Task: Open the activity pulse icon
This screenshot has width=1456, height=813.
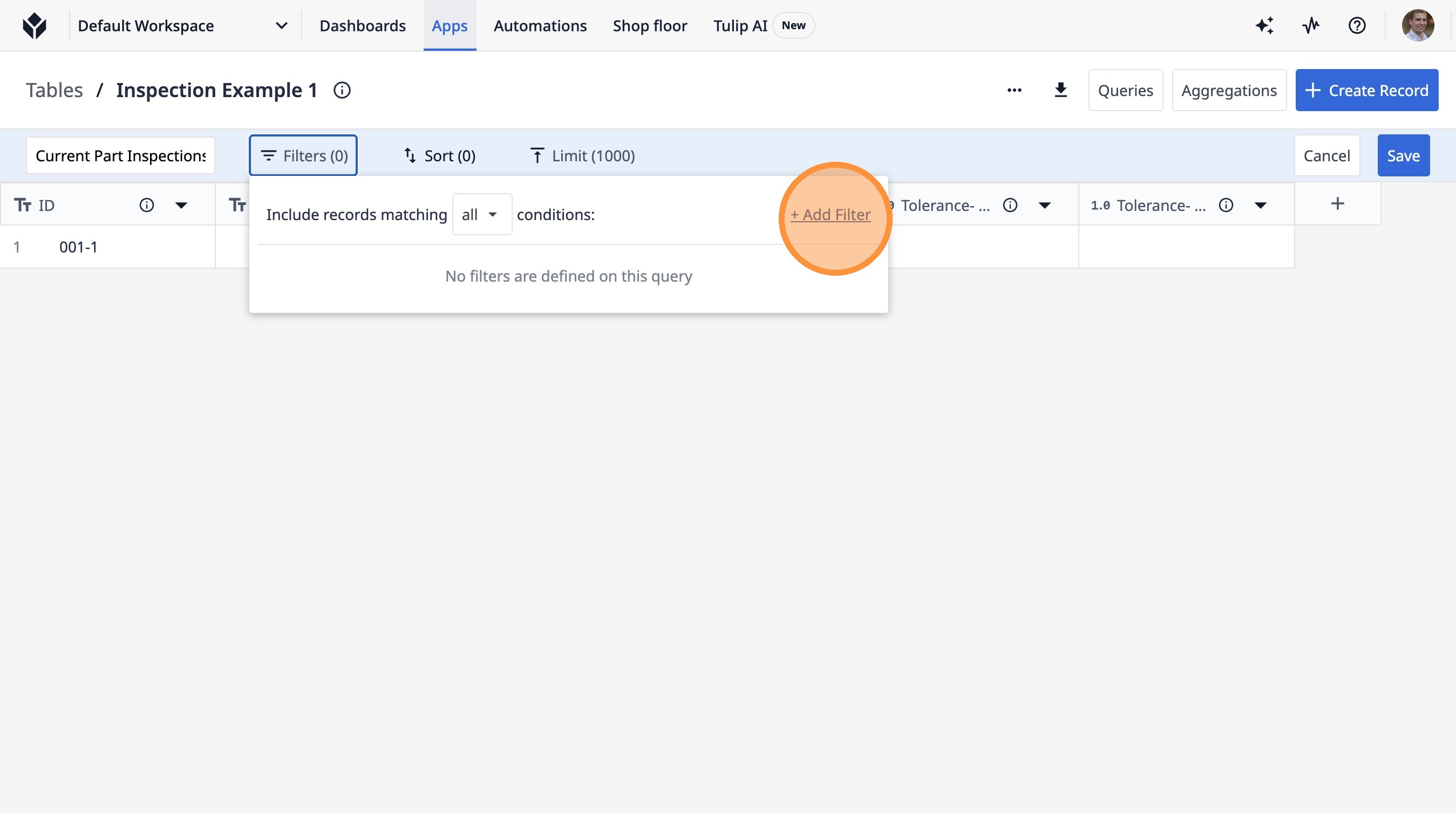Action: 1311,25
